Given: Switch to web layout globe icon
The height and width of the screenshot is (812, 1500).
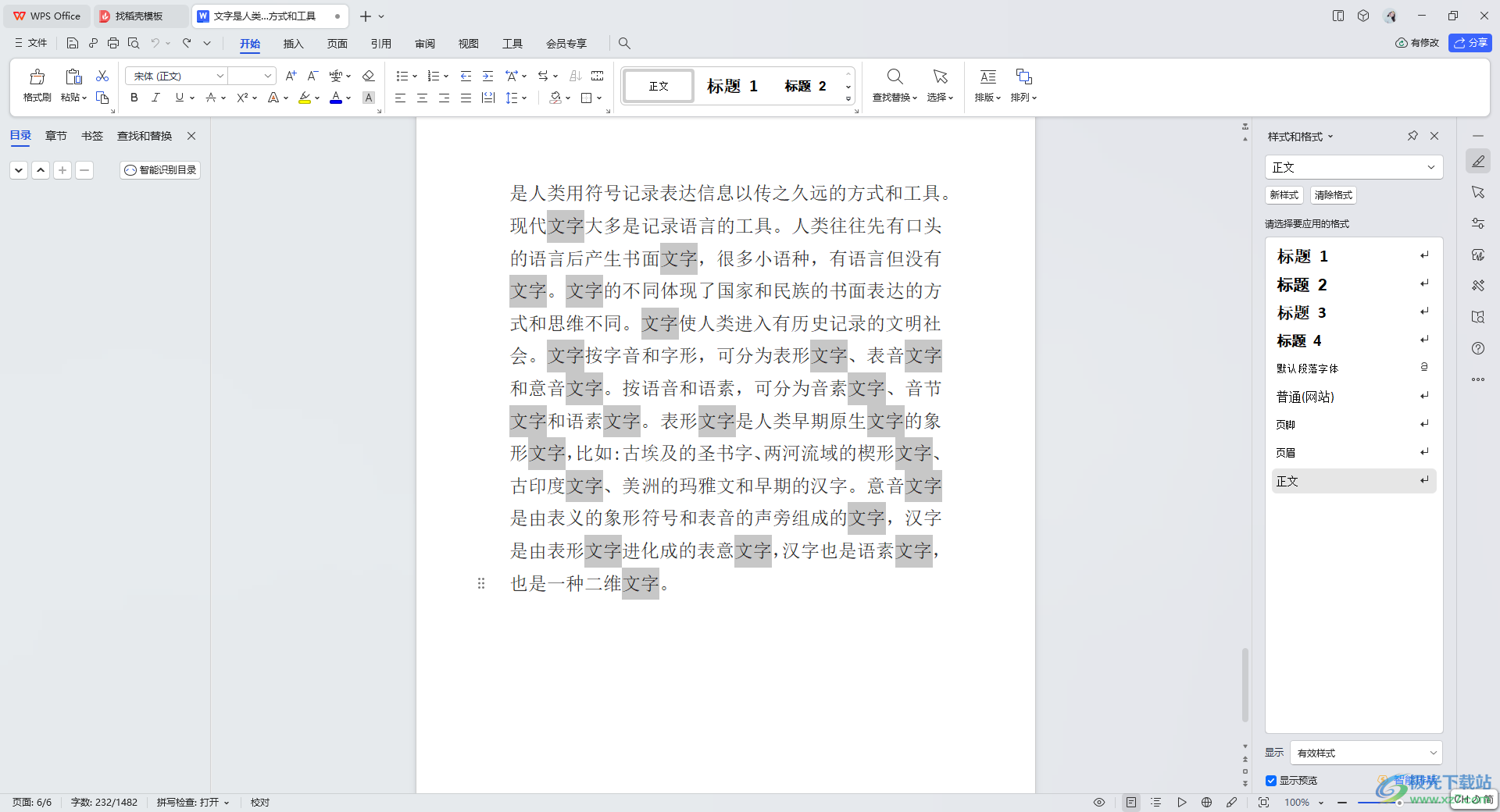Looking at the screenshot, I should (x=1206, y=802).
